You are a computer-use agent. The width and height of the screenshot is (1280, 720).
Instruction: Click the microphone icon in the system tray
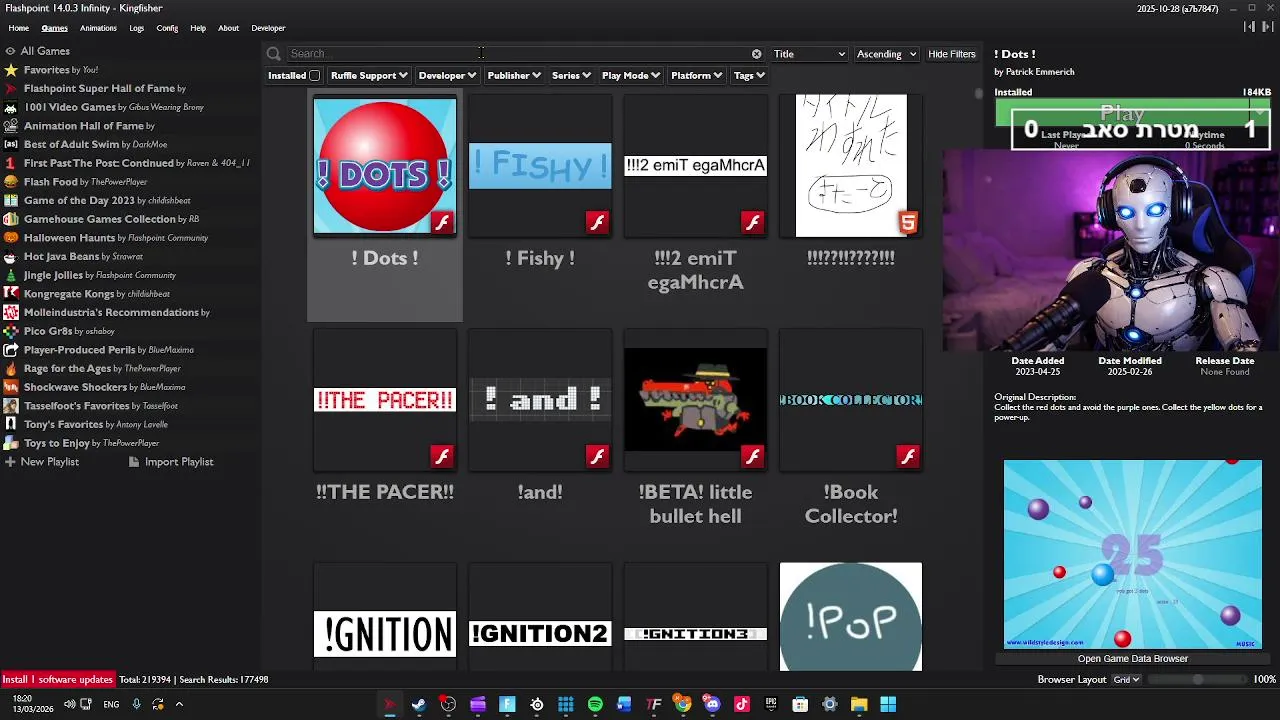(x=137, y=704)
